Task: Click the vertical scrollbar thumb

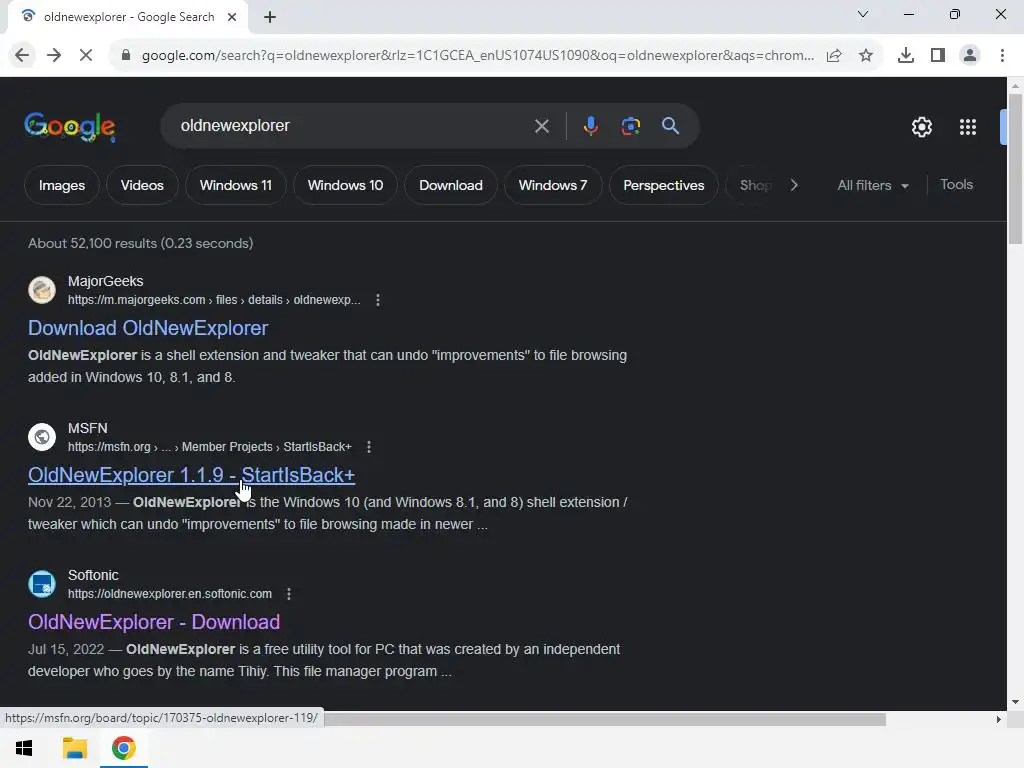Action: (1015, 168)
